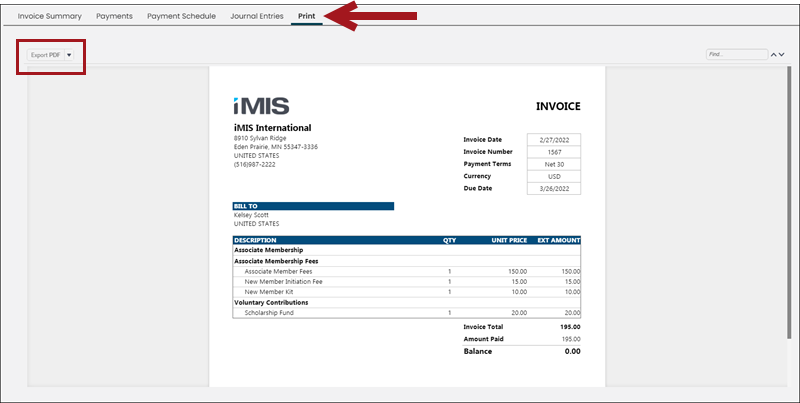Screen dimensions: 800x403
Task: Click the Invoice Date label
Action: (483, 140)
